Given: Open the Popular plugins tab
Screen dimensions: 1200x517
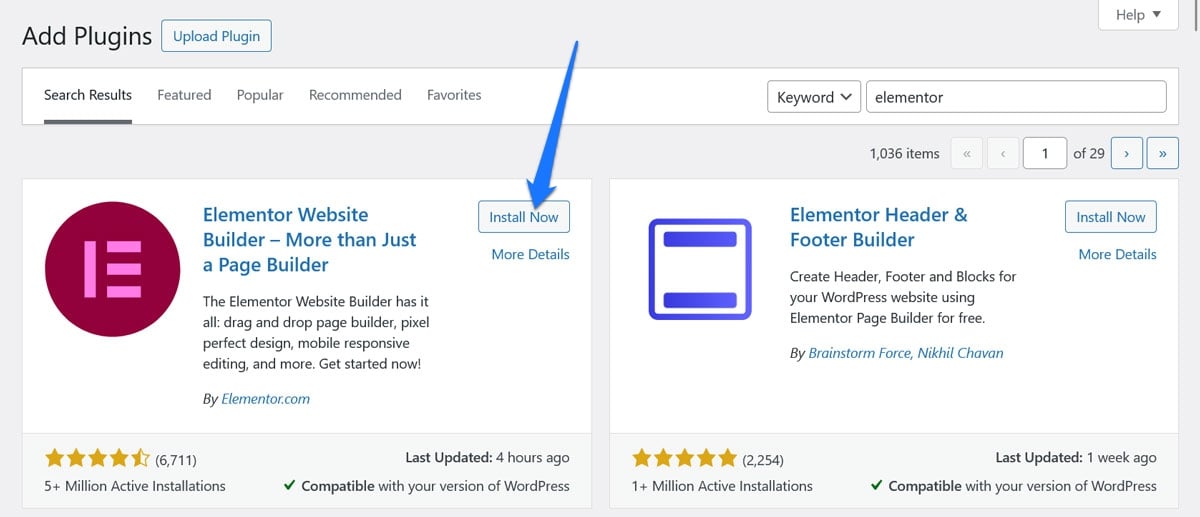Looking at the screenshot, I should [260, 95].
